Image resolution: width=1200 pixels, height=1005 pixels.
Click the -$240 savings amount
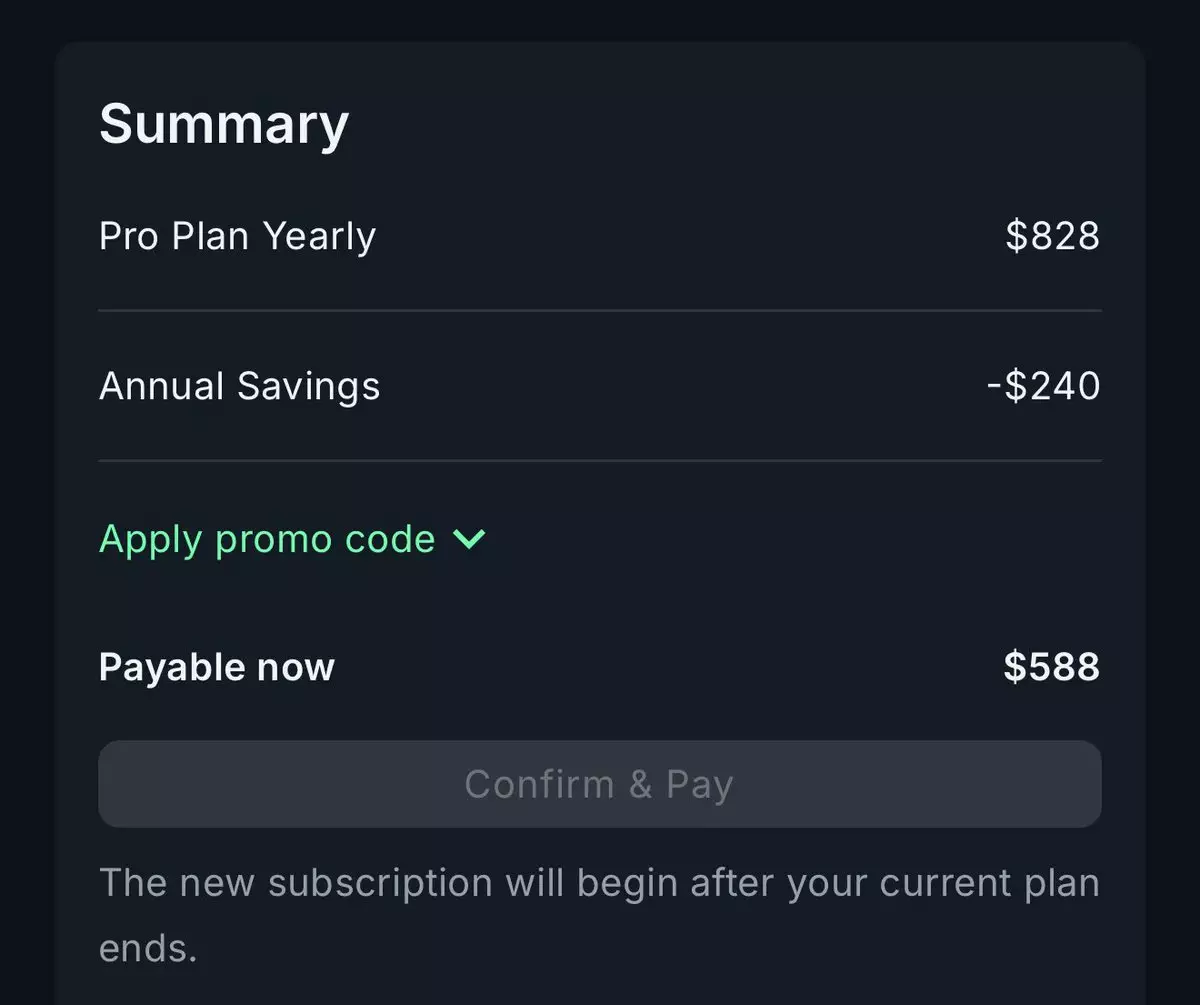[x=1043, y=386]
